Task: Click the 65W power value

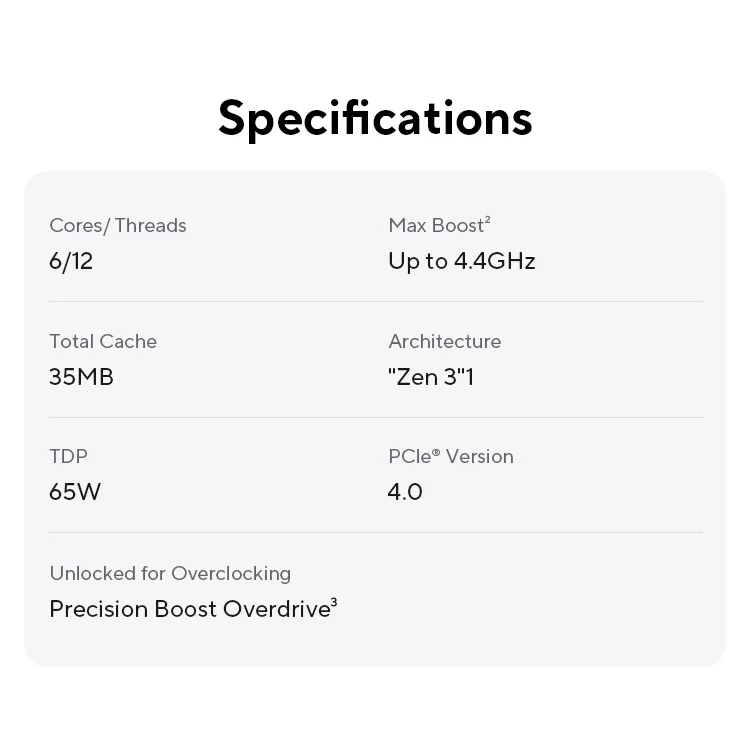Action: pyautogui.click(x=75, y=492)
